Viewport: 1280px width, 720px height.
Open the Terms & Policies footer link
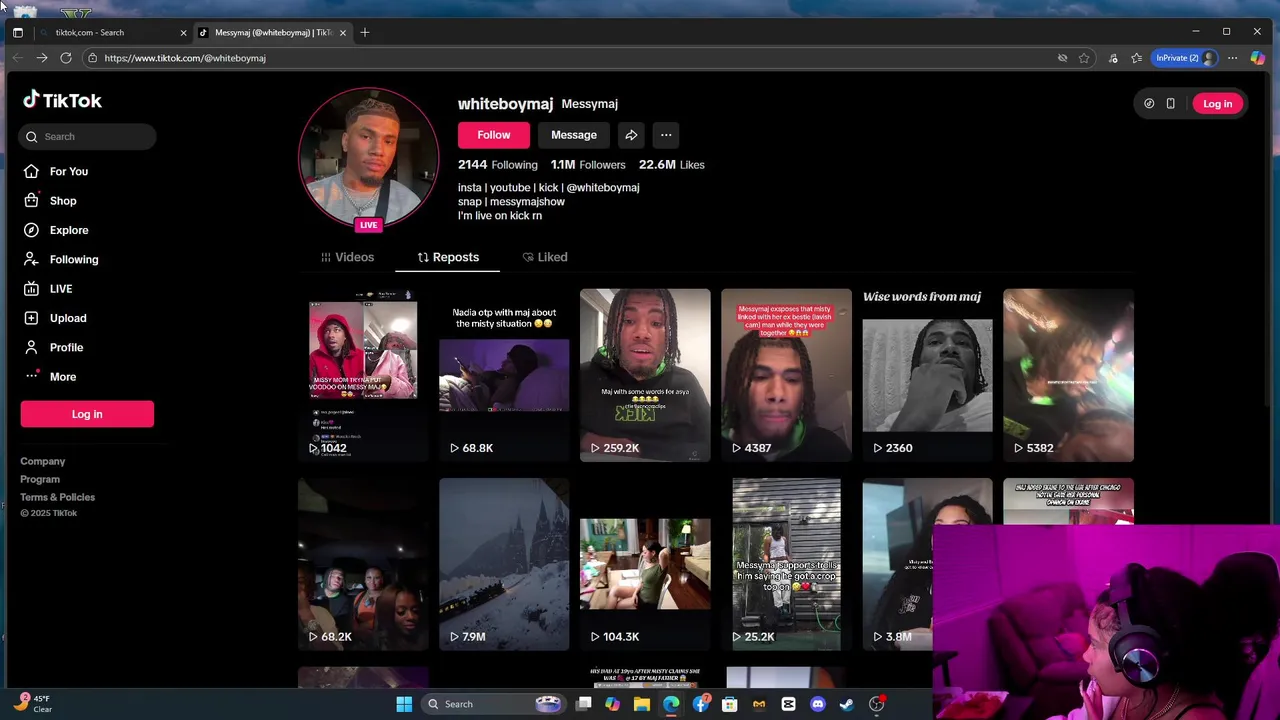(57, 497)
